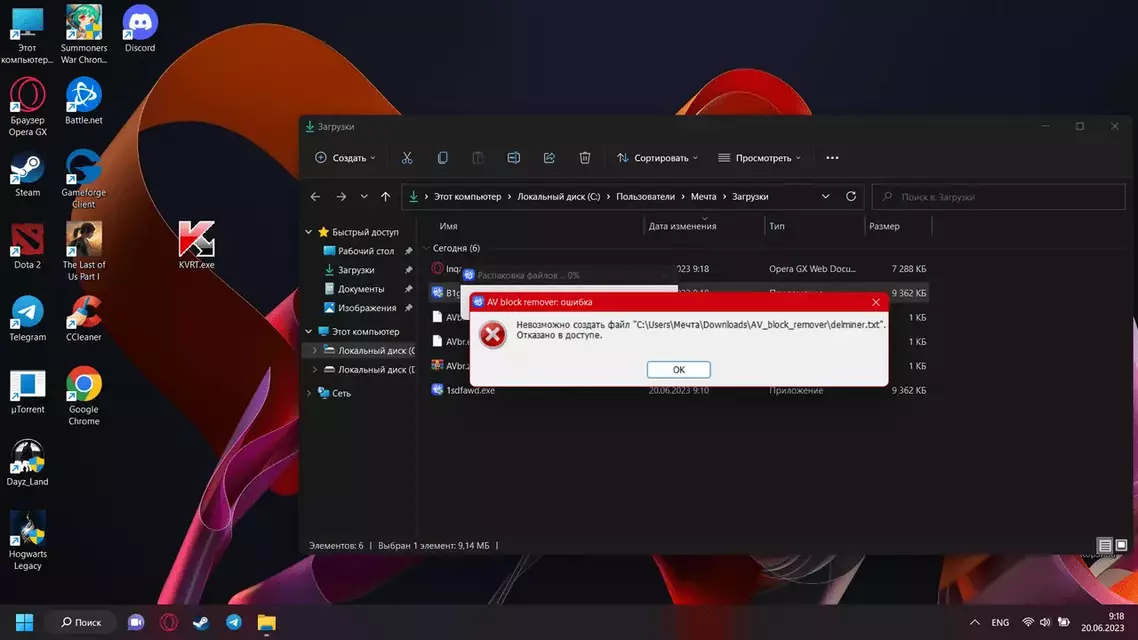Select 1sdfawd.exe file row
The image size is (1138, 640).
tap(679, 390)
